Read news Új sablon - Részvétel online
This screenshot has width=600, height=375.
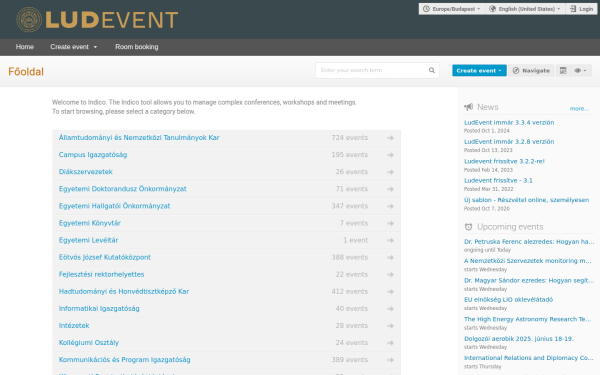pyautogui.click(x=527, y=200)
